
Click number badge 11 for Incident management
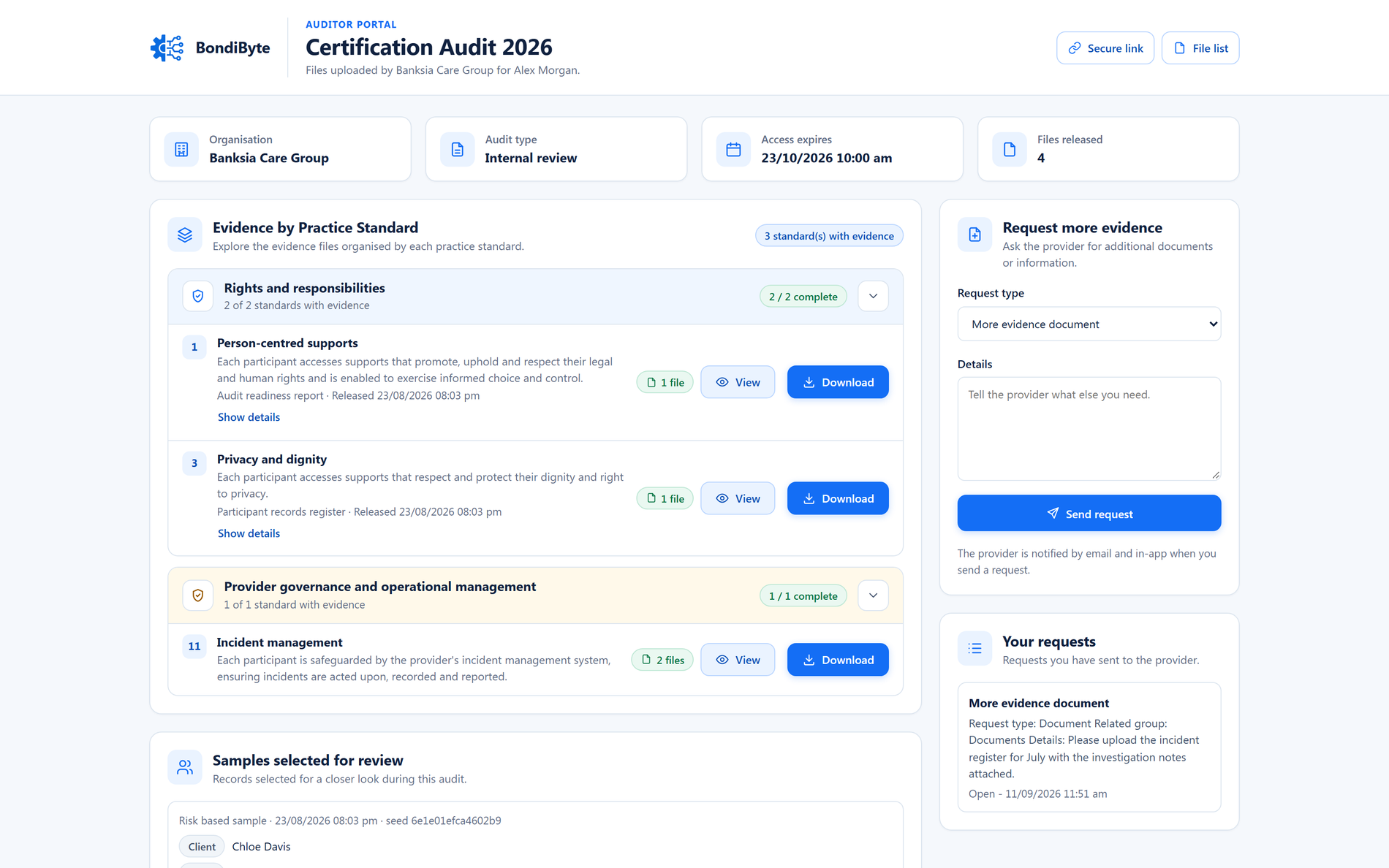[x=194, y=647]
